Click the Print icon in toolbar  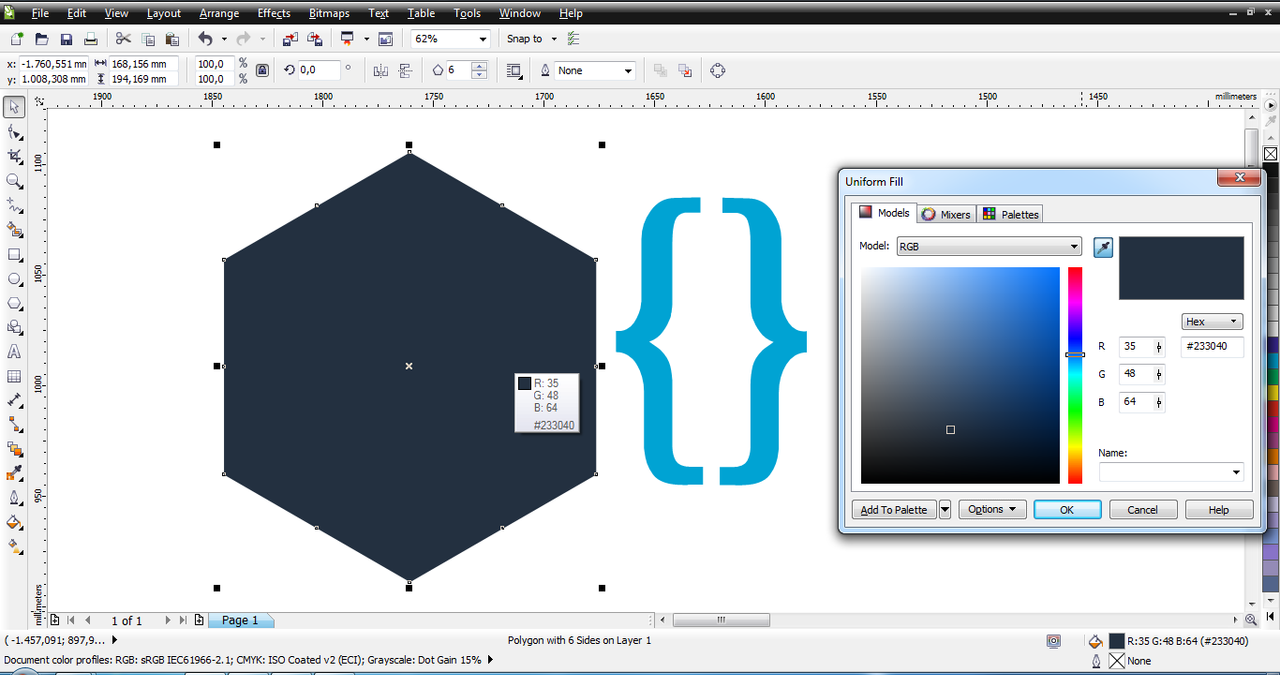point(90,39)
